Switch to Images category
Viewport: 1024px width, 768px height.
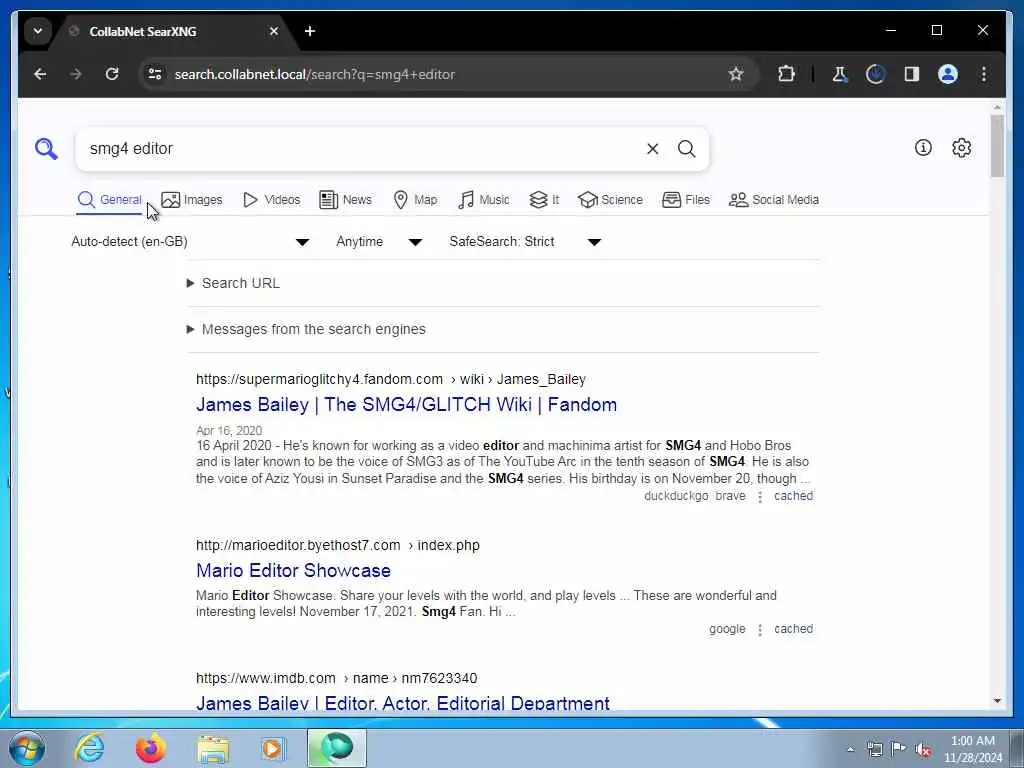click(x=192, y=200)
